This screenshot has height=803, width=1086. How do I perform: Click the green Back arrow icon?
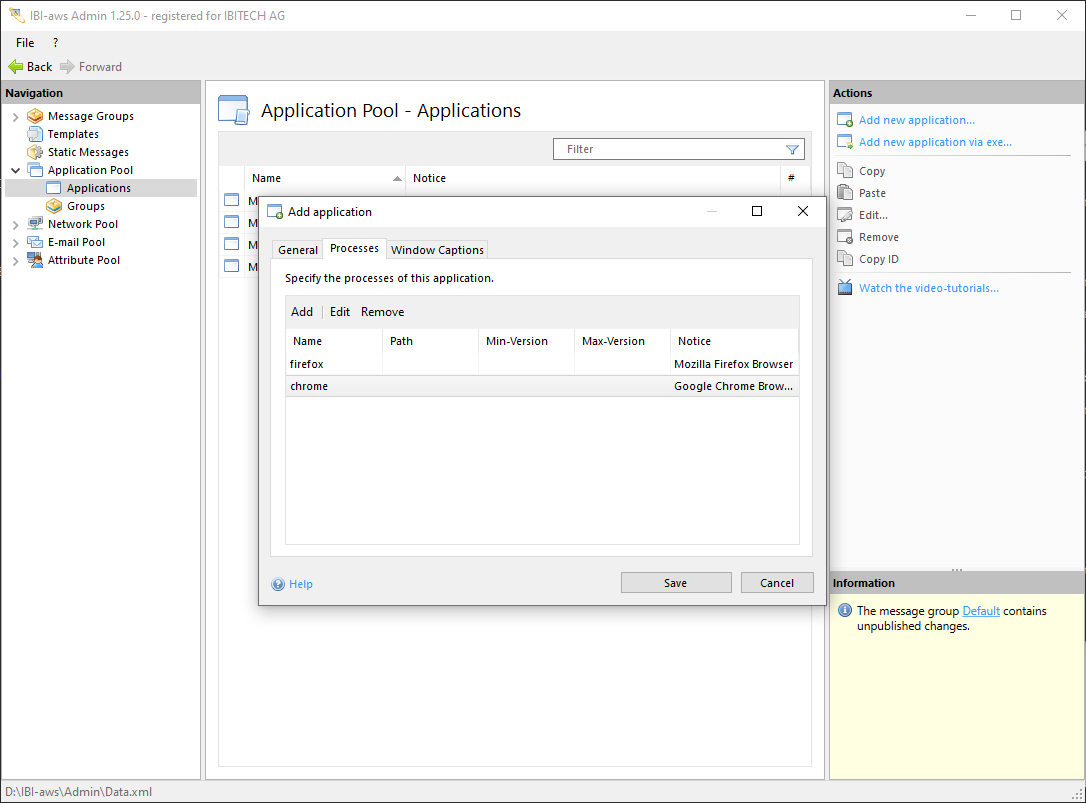coord(16,67)
